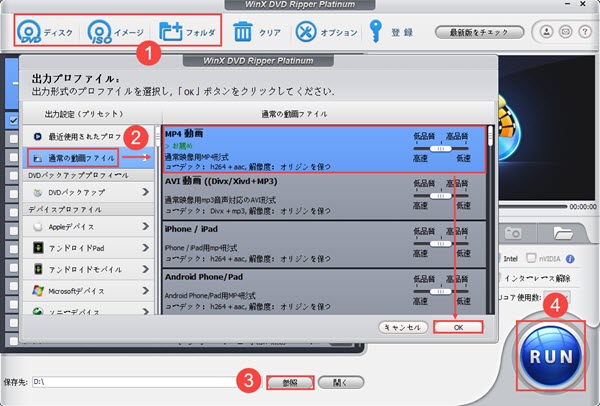The image size is (600, 406).
Task: Adjust the Android Phone/Pad quality slider
Action: 441,292
